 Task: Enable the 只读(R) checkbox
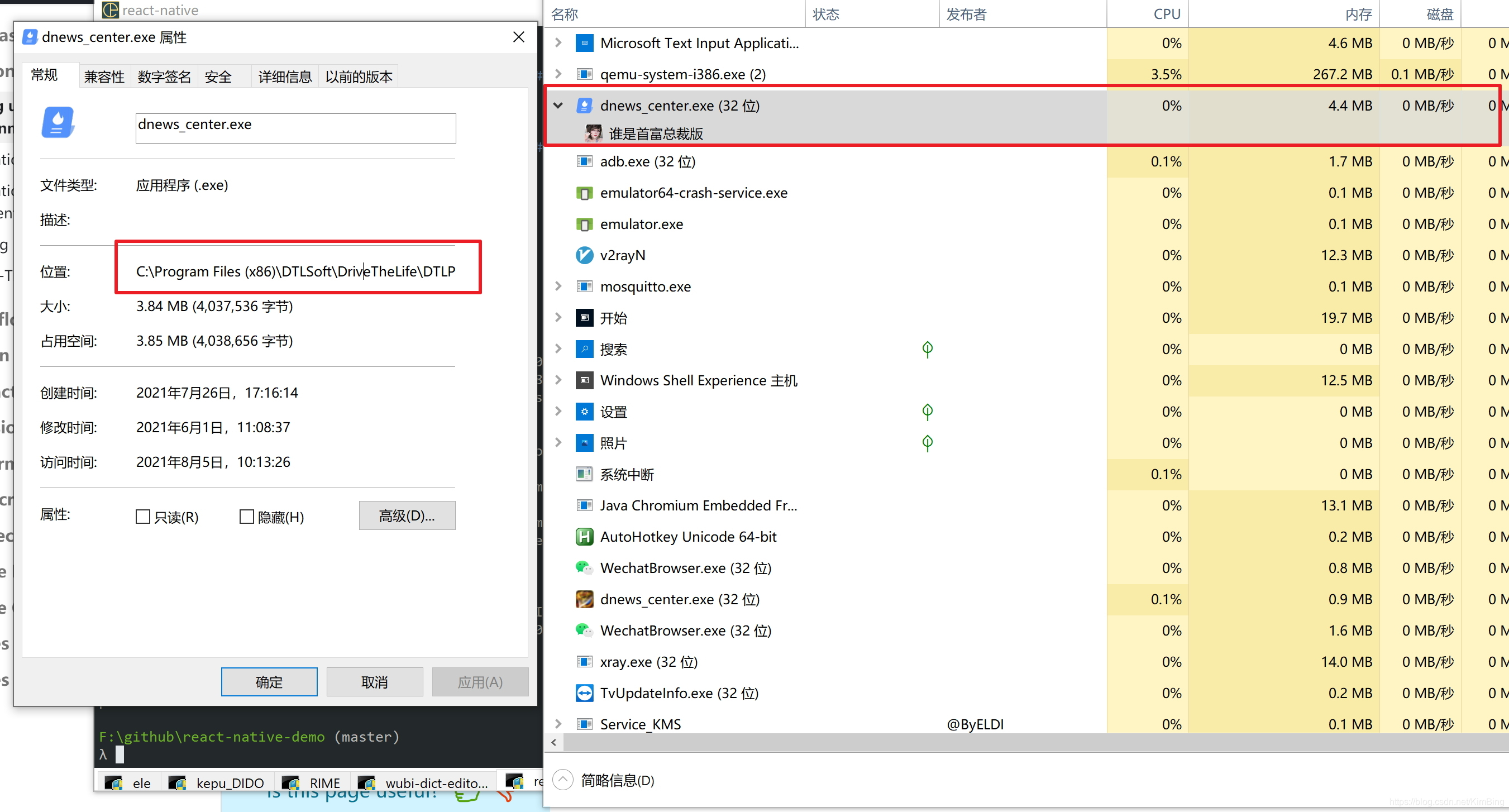tap(143, 517)
